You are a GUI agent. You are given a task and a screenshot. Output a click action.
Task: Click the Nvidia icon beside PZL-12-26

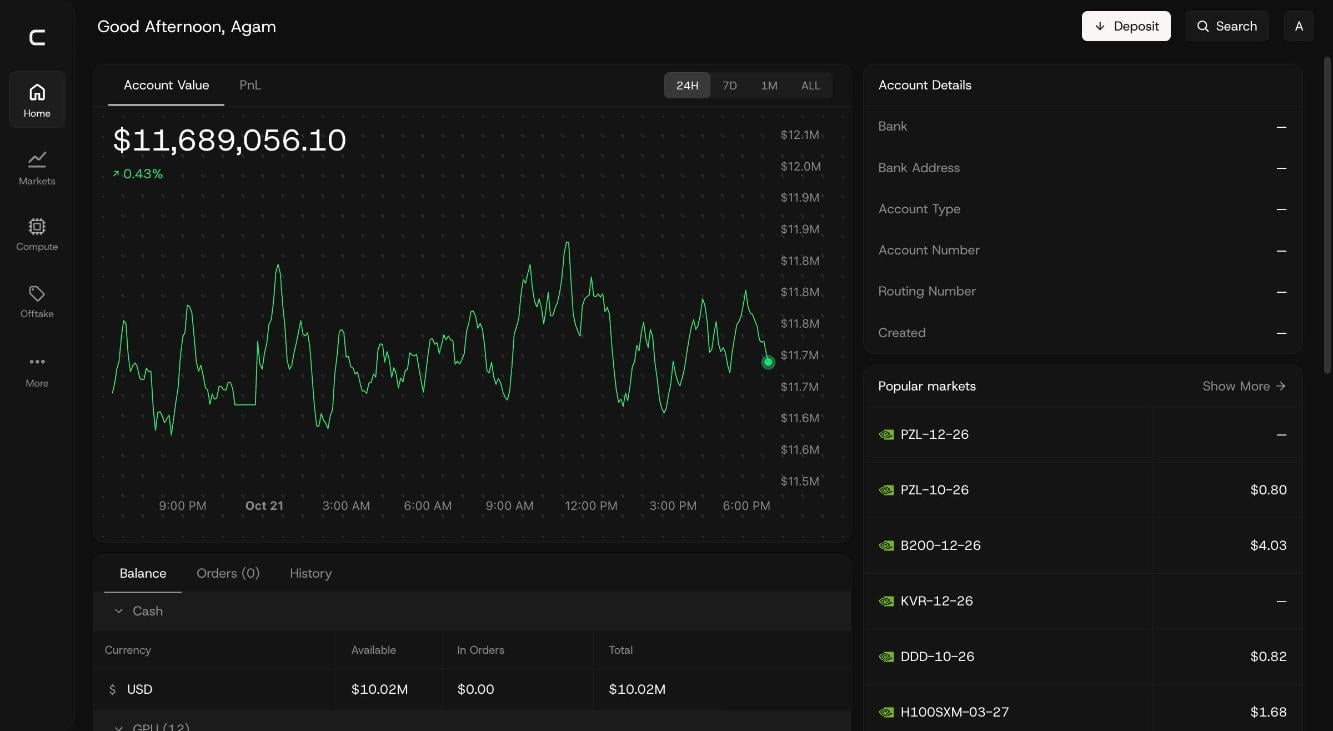point(886,435)
